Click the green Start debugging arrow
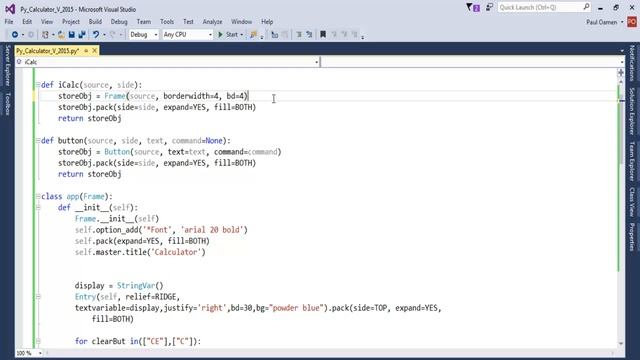This screenshot has height=360, width=640. (220, 35)
